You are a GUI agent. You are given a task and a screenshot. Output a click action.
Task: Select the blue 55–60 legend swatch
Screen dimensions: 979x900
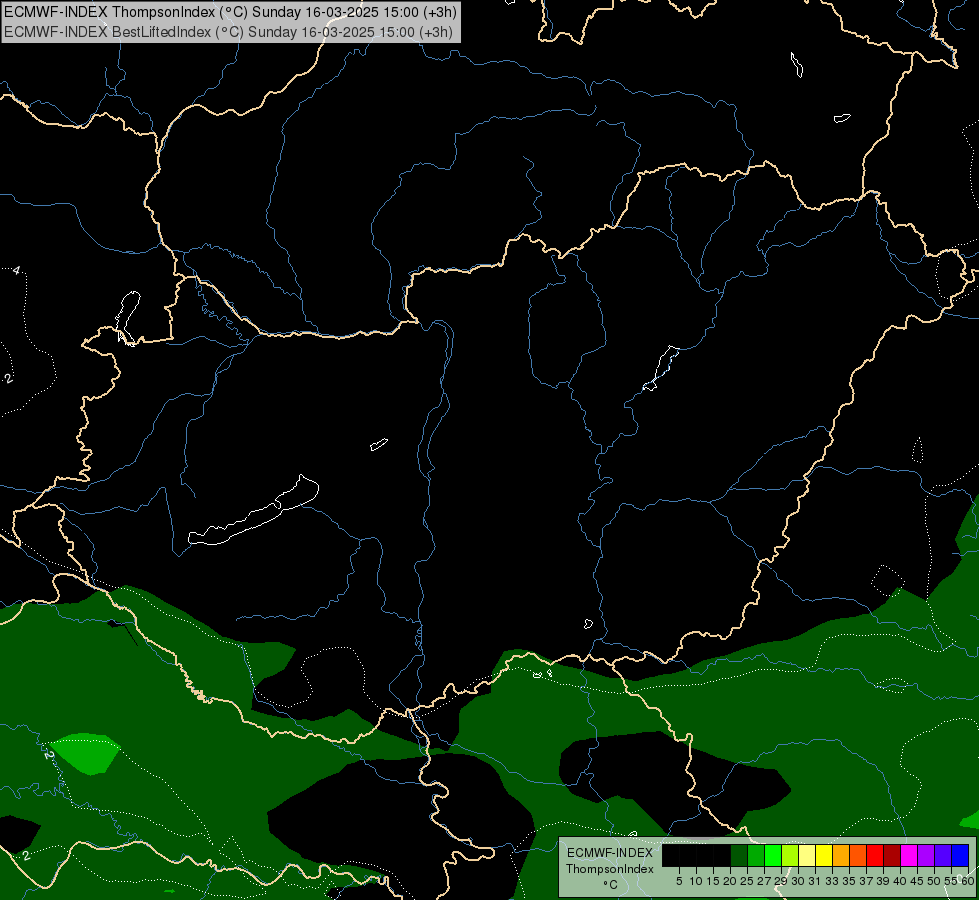pos(960,855)
